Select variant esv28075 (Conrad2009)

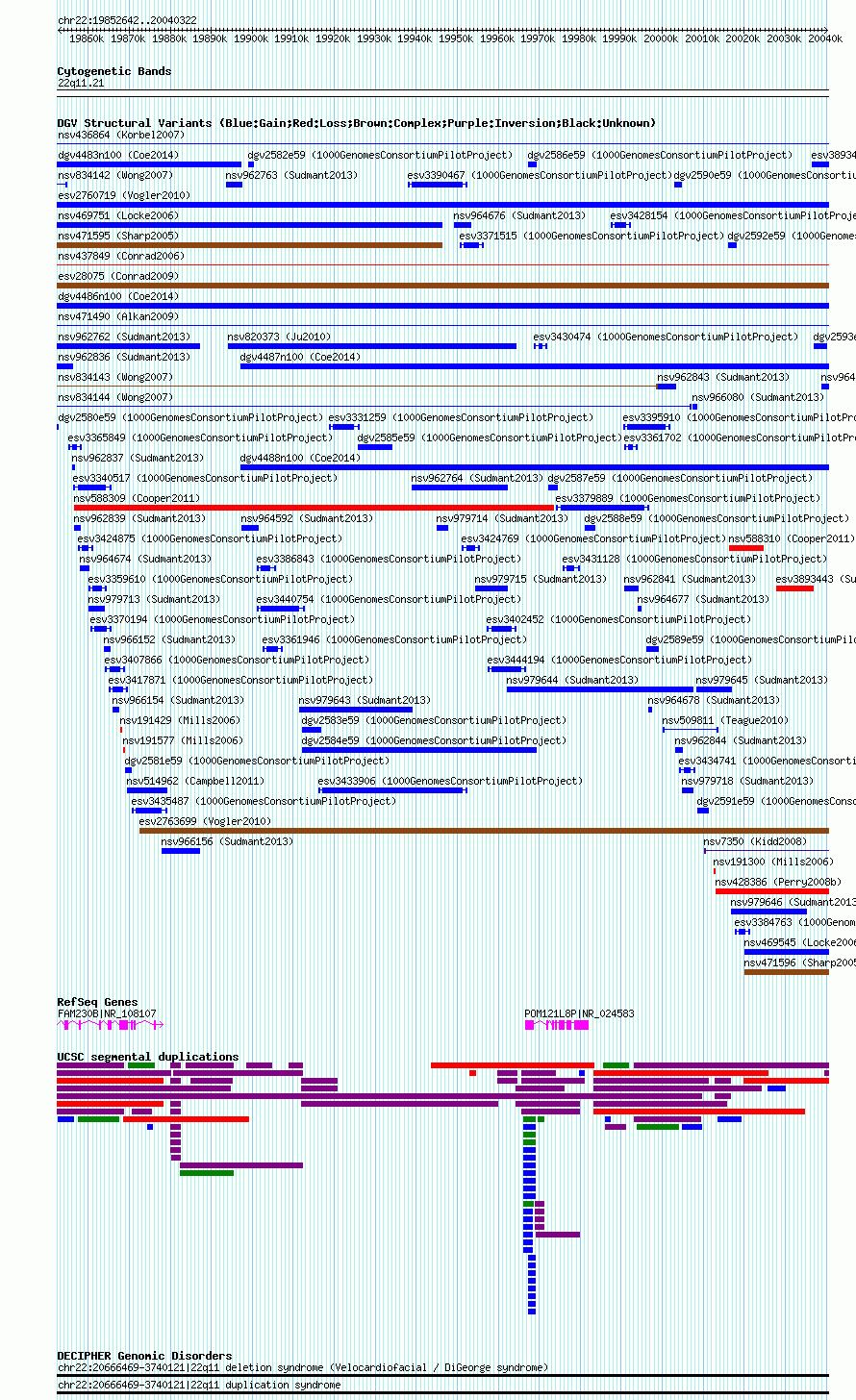[442, 286]
